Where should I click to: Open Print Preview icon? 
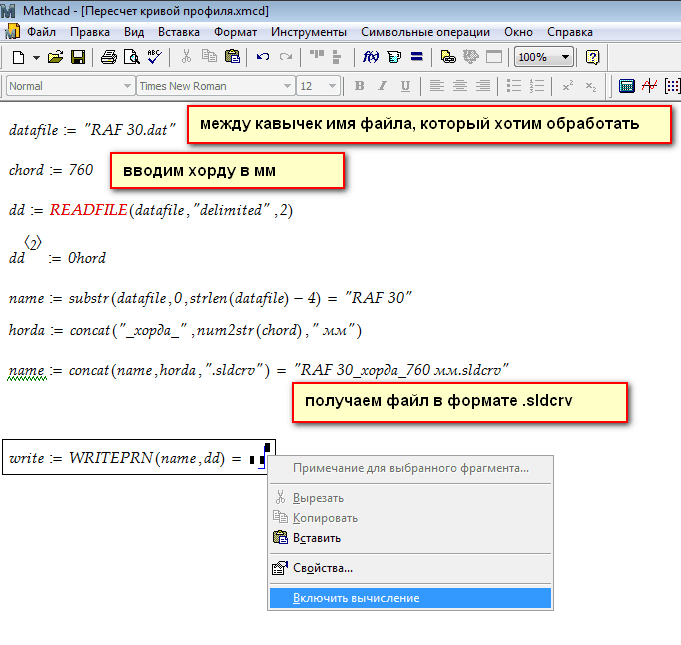point(131,57)
